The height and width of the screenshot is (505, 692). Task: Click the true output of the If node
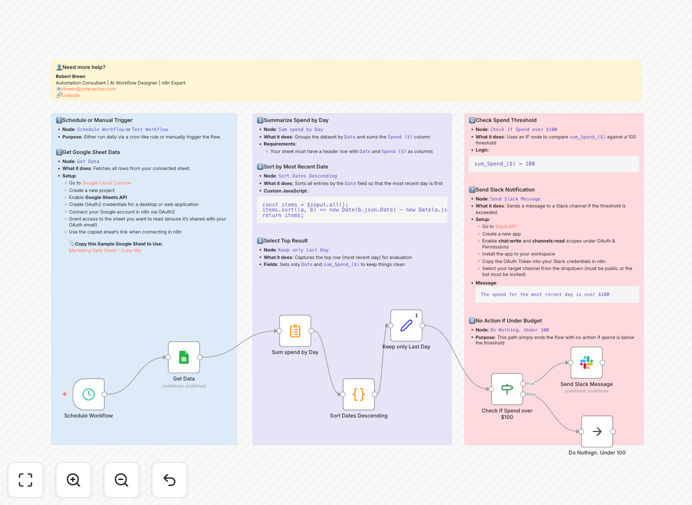click(523, 384)
